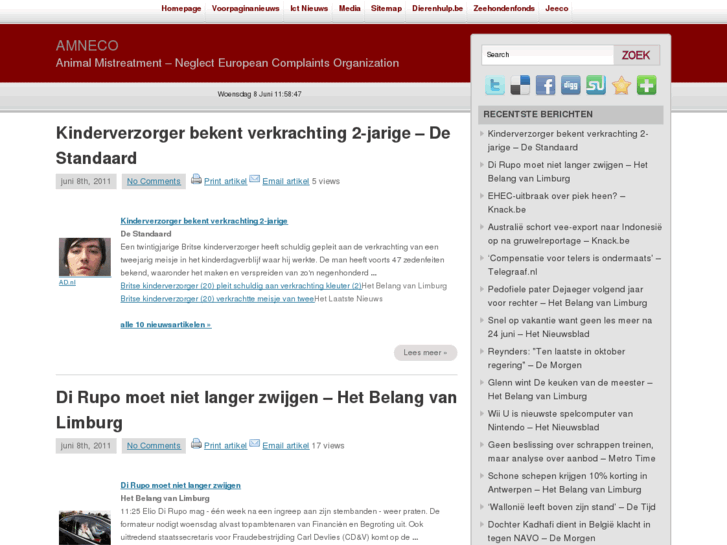
Task: Open sidebar link Schone schepen krijgen 10% korting
Action: pos(568,482)
